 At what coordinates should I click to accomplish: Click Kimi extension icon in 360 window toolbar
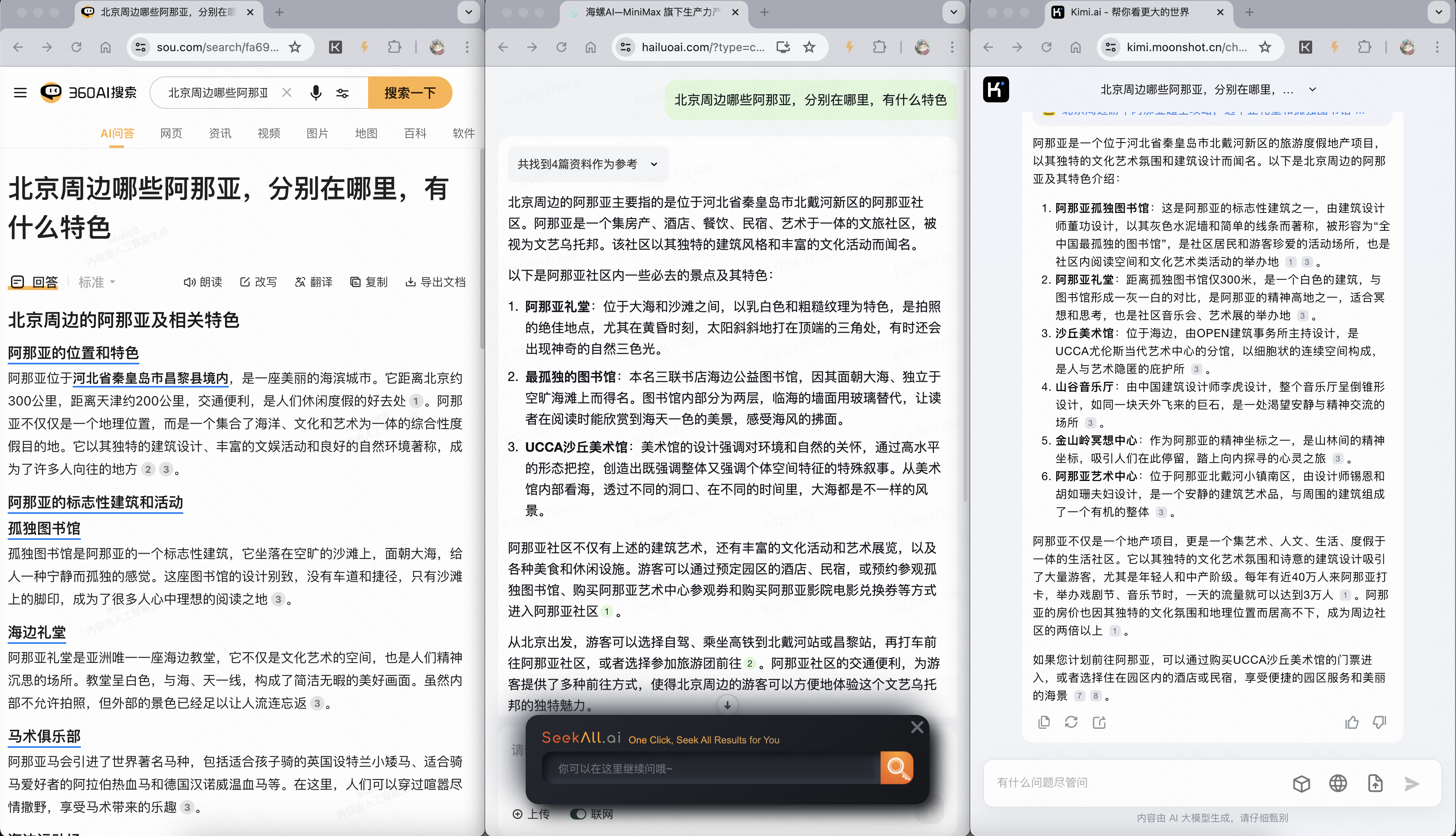pos(335,47)
